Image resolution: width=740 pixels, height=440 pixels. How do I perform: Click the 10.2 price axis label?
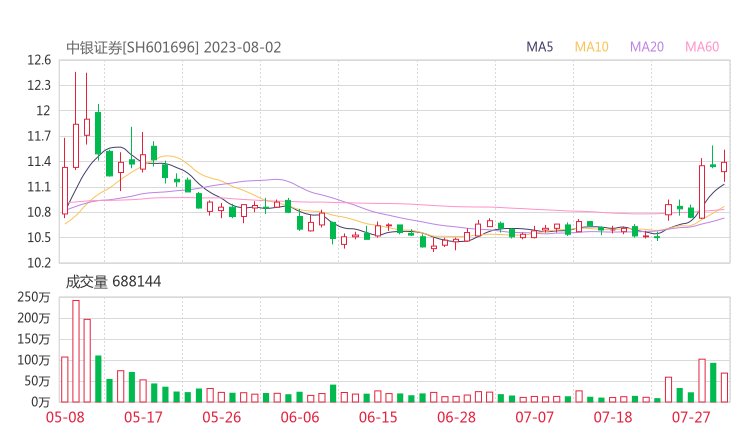[39, 263]
